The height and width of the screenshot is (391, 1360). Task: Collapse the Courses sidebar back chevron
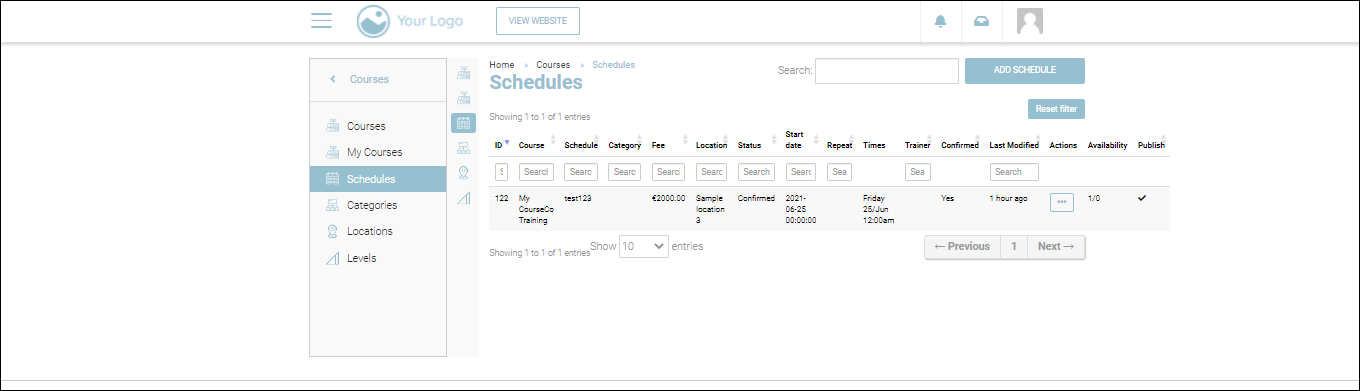point(333,79)
